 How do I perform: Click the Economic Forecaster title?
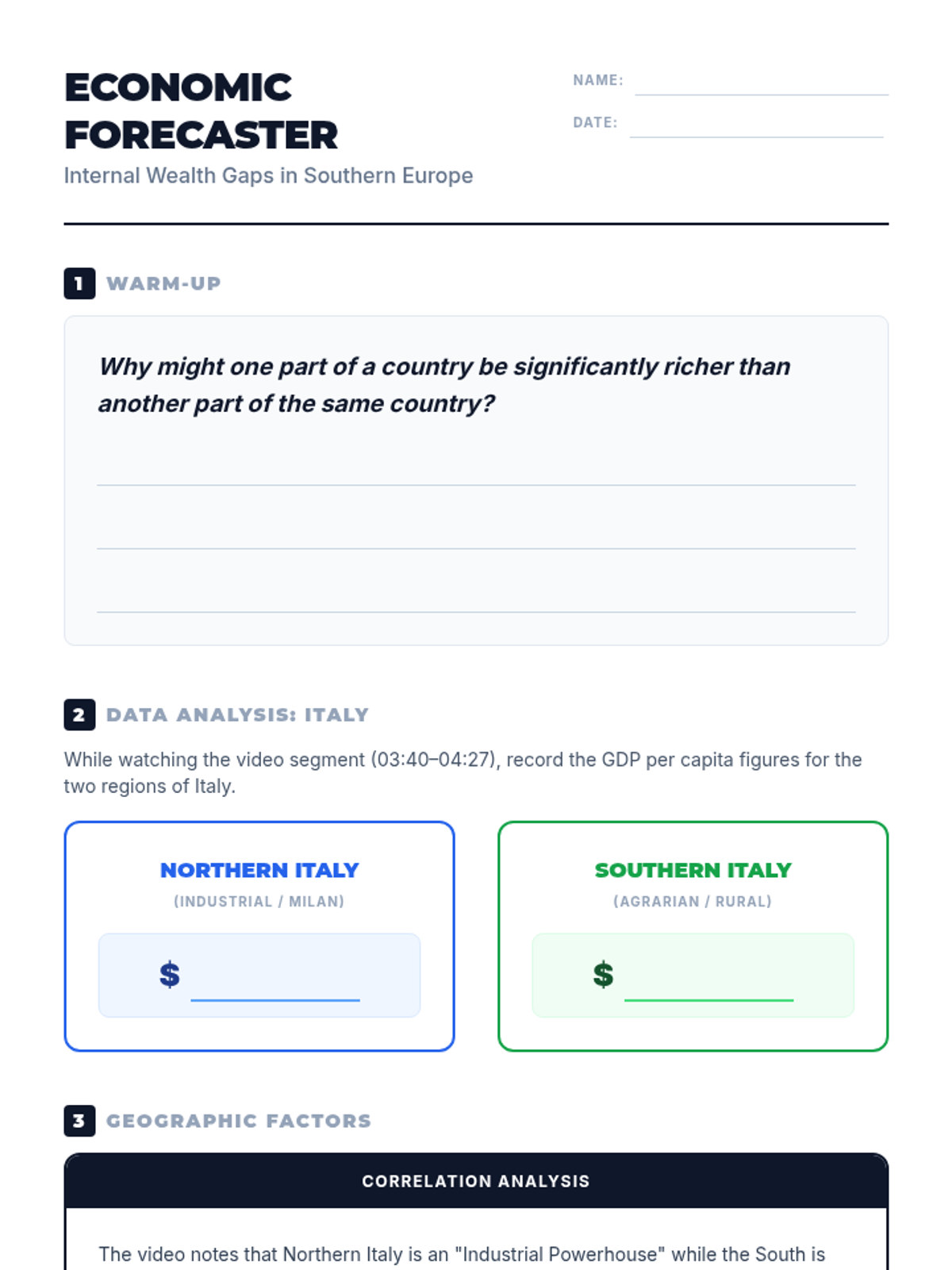pos(201,111)
